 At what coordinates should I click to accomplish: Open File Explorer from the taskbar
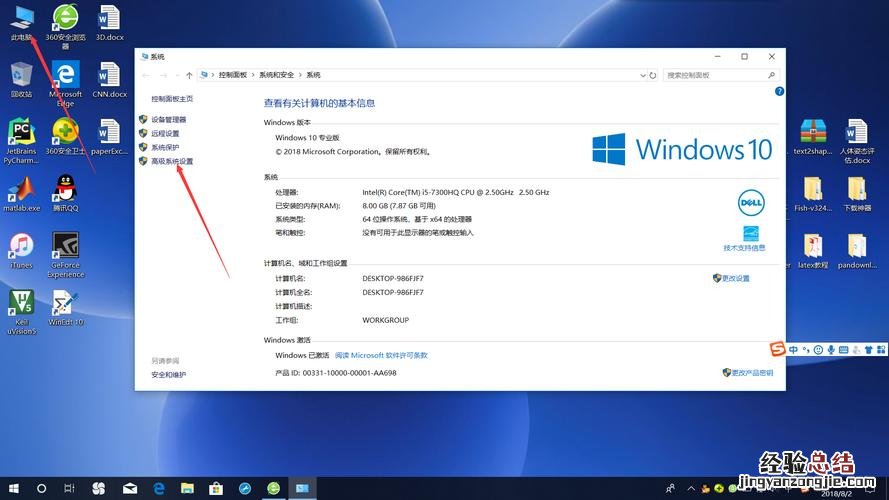(x=187, y=488)
